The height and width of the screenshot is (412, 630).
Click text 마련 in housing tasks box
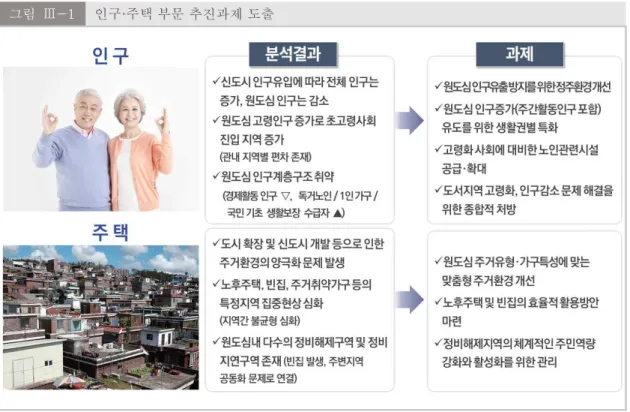(x=452, y=321)
